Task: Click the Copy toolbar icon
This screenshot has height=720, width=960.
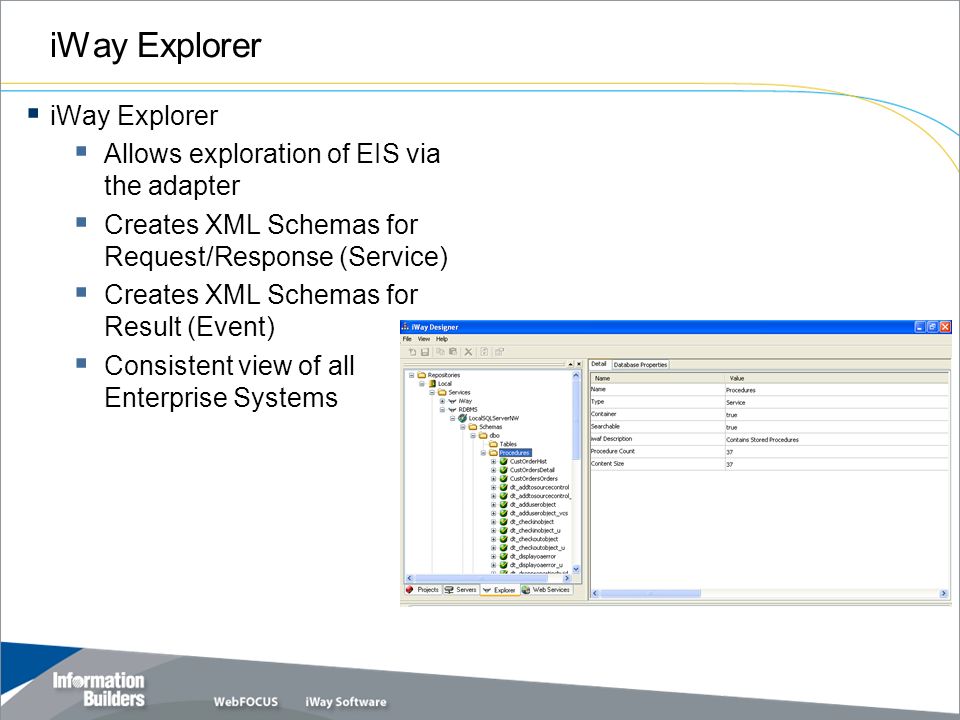Action: click(440, 352)
